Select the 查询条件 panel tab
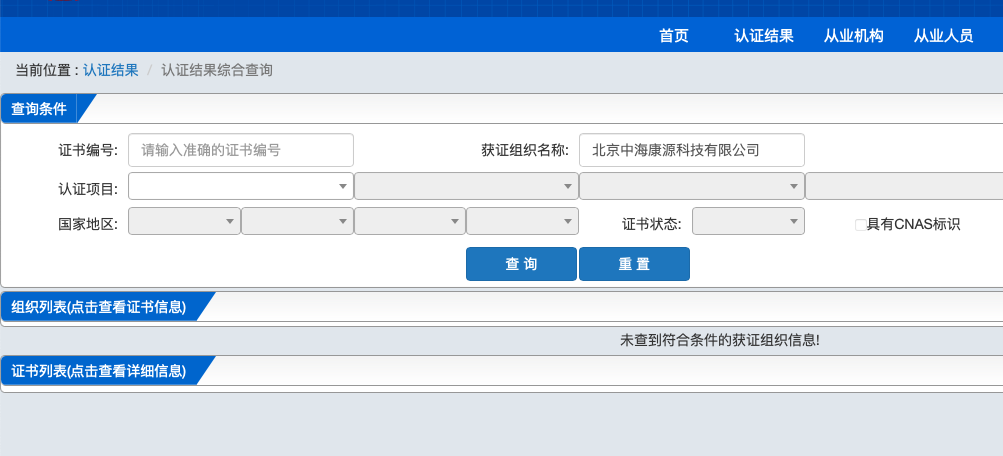1003x456 pixels. (39, 109)
